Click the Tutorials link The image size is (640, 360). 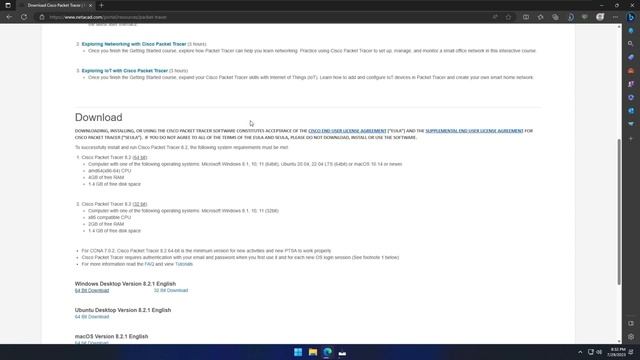[184, 264]
